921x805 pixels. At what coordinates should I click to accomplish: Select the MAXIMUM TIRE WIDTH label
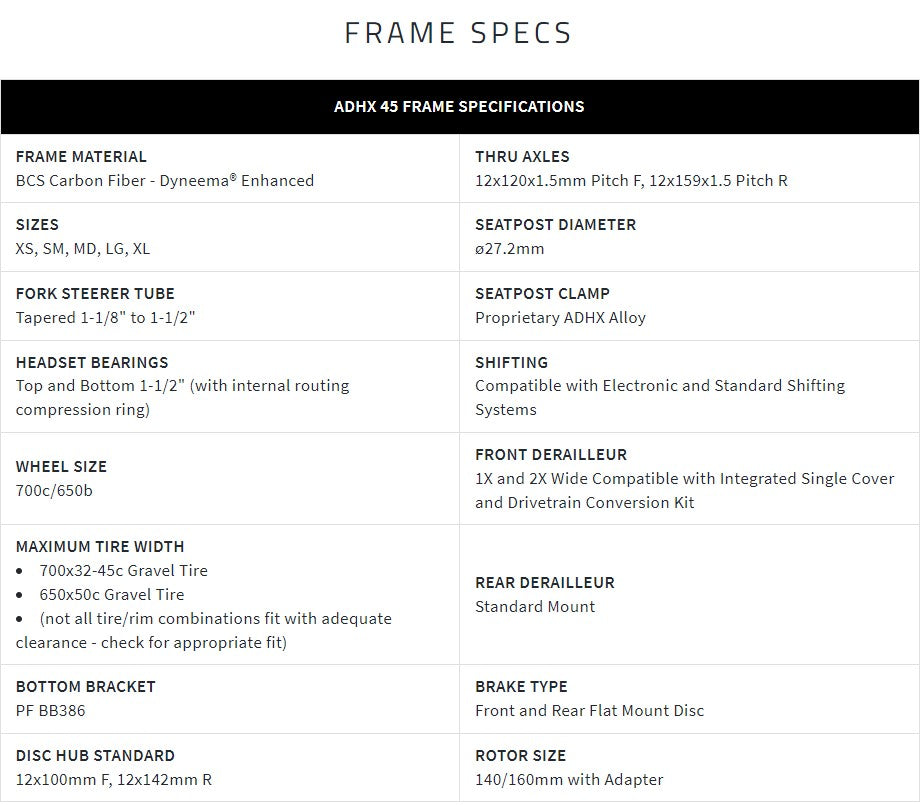(x=100, y=547)
